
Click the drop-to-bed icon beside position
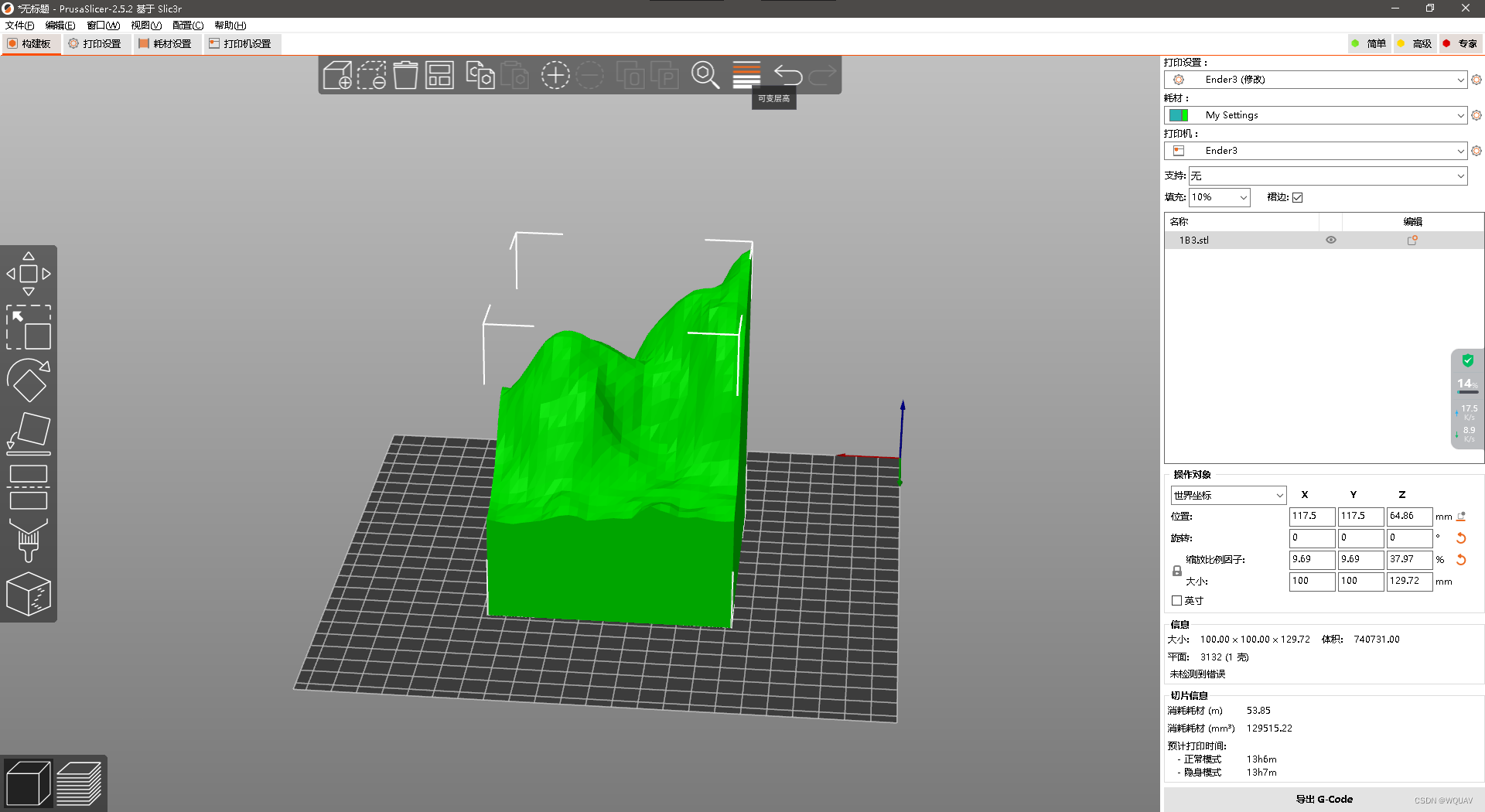1461,516
